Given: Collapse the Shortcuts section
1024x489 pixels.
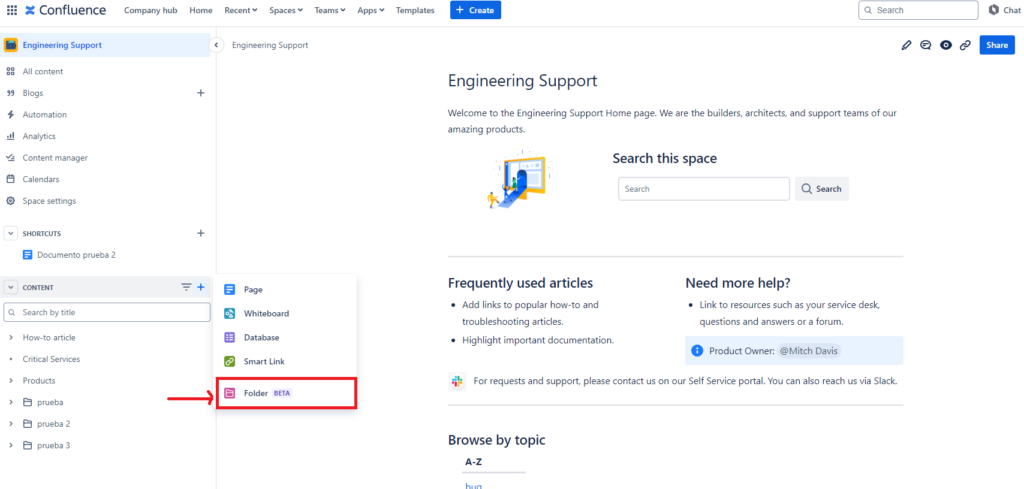Looking at the screenshot, I should tap(11, 233).
